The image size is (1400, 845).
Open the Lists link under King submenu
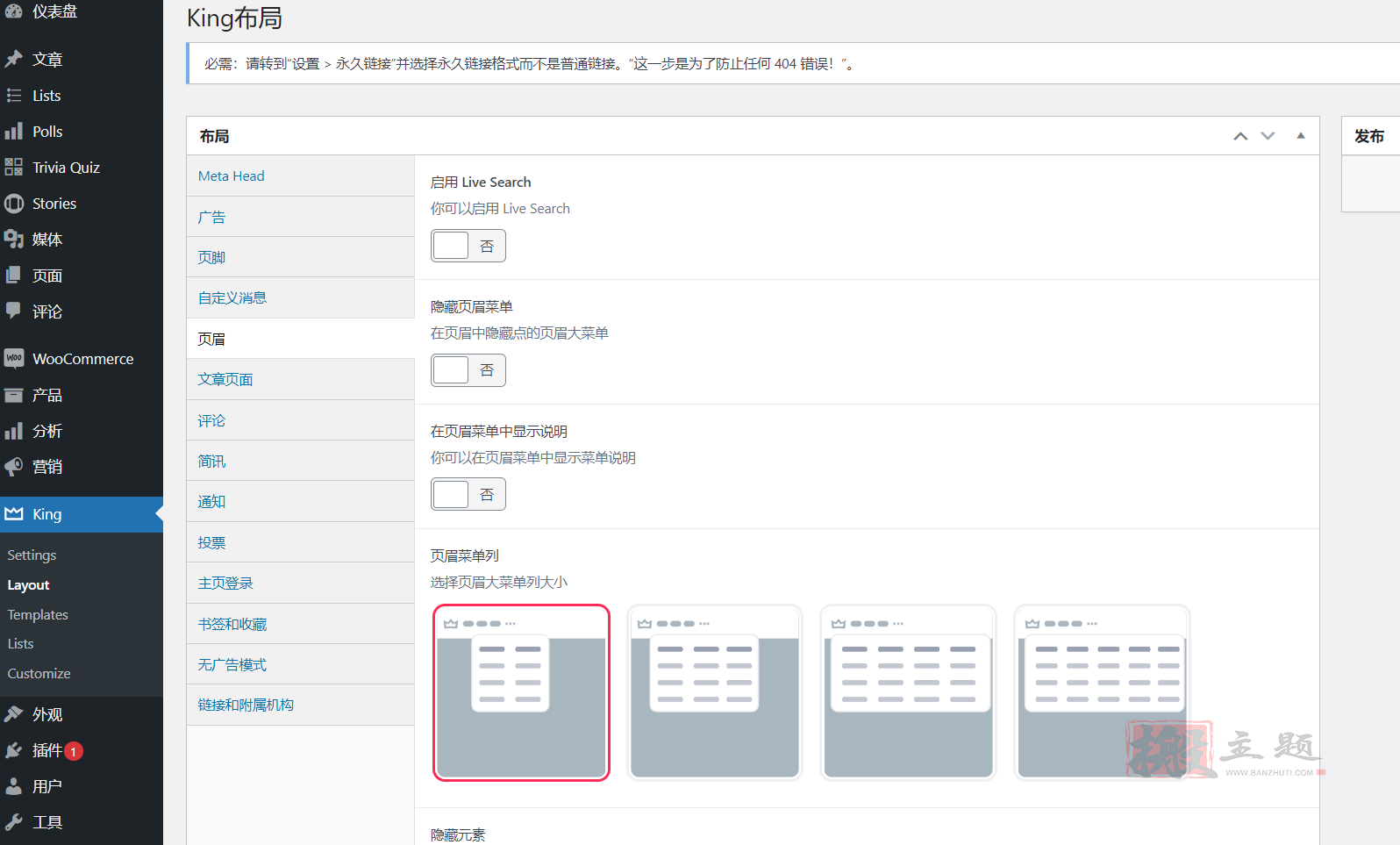(x=20, y=643)
